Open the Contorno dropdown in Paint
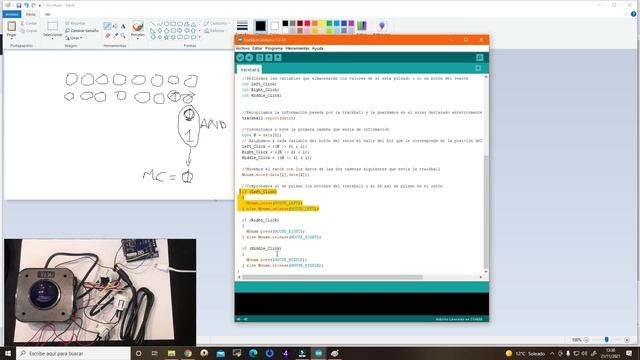 [215, 24]
